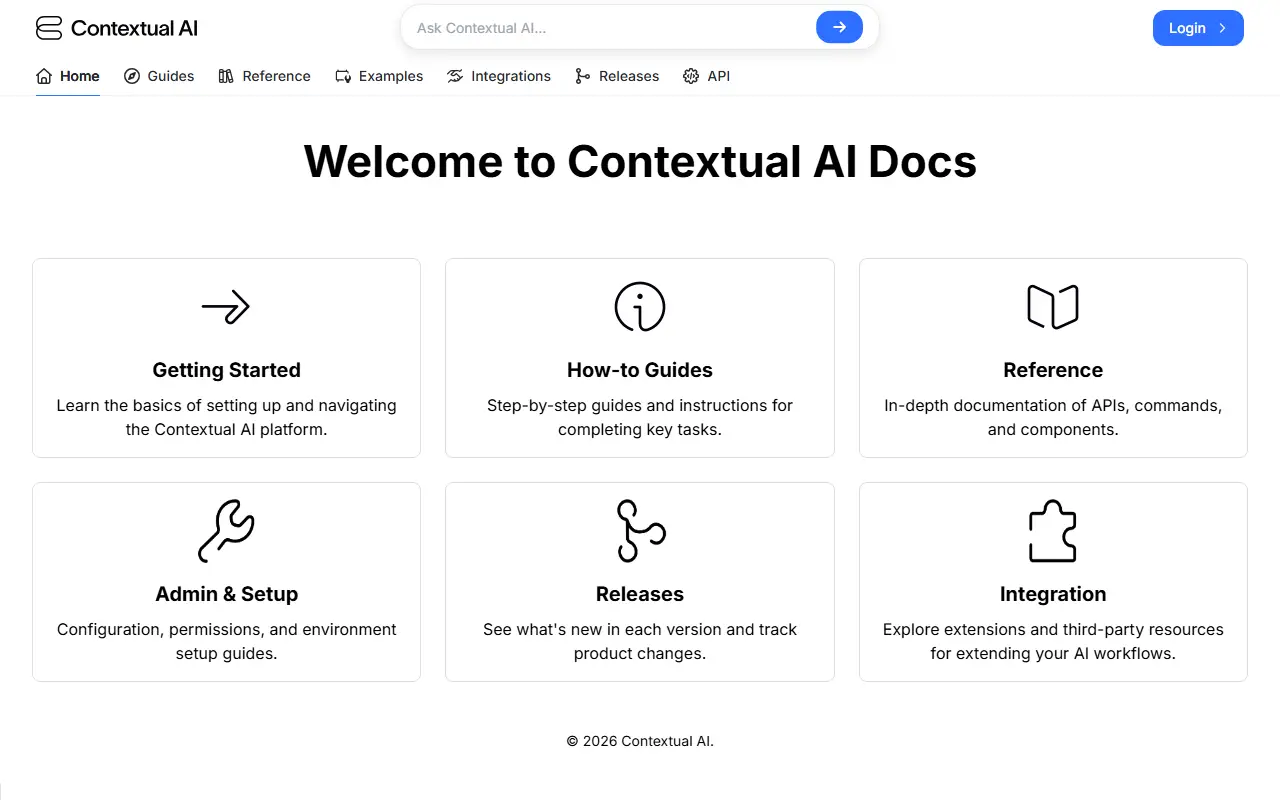Open the Admin & Setup card title
This screenshot has height=800, width=1280.
point(226,594)
